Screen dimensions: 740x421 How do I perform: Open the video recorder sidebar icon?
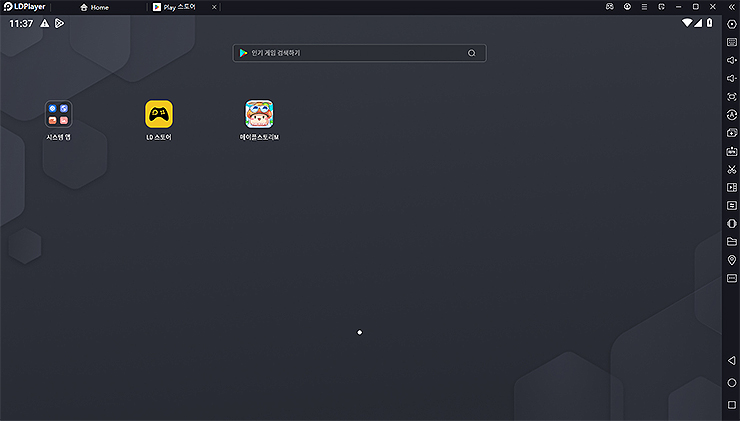point(732,187)
